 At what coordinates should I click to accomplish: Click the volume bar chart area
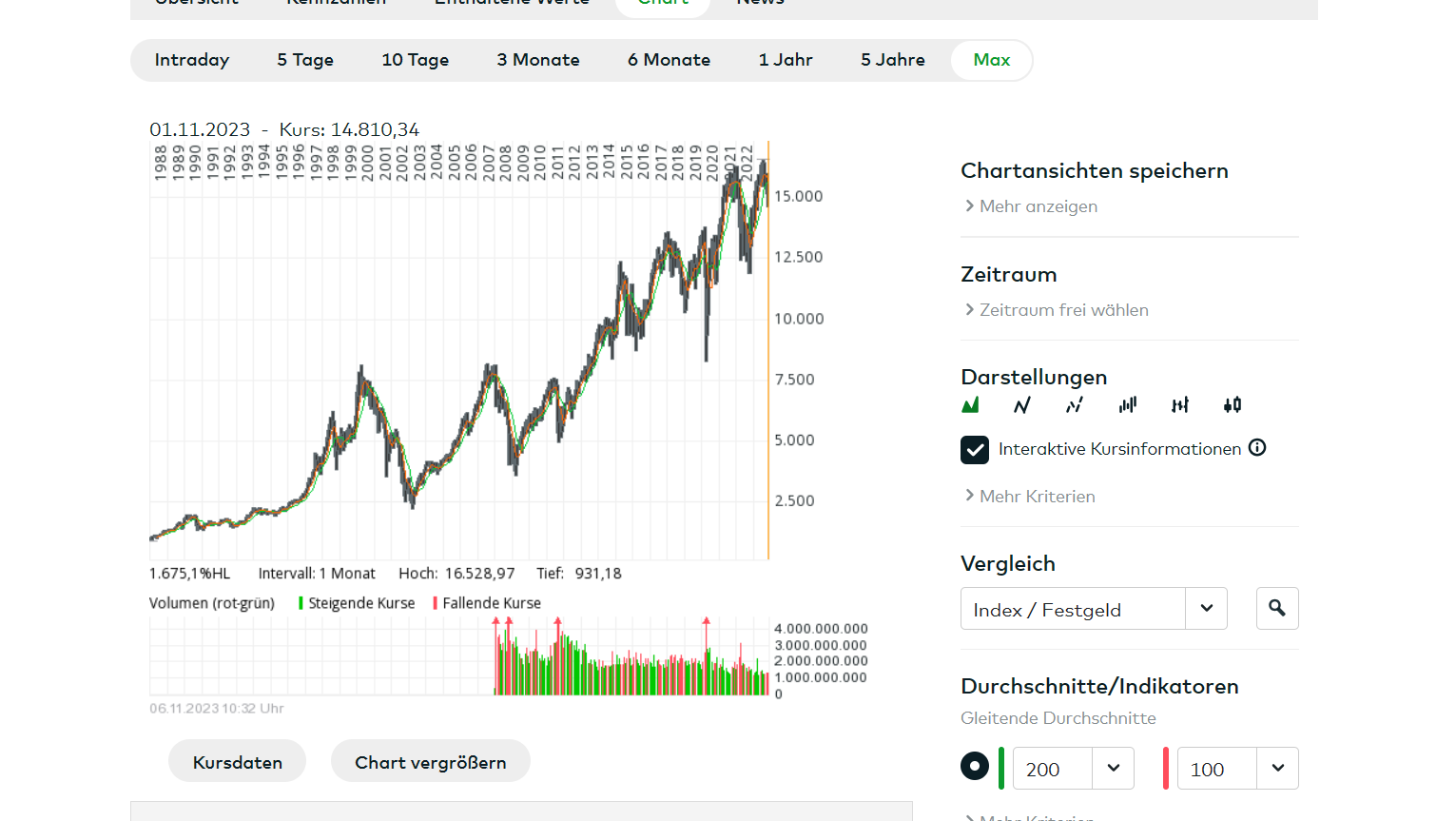628,661
